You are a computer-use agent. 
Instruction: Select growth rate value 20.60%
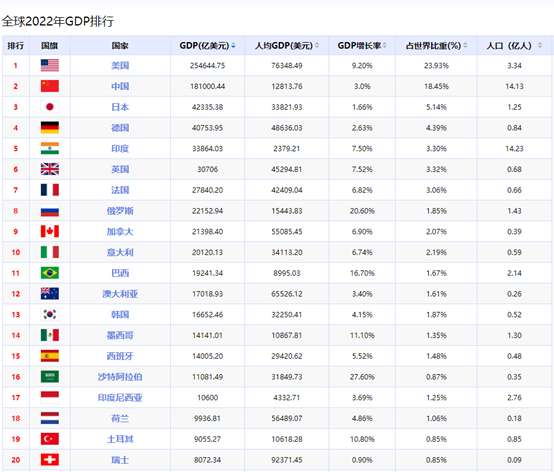point(362,211)
